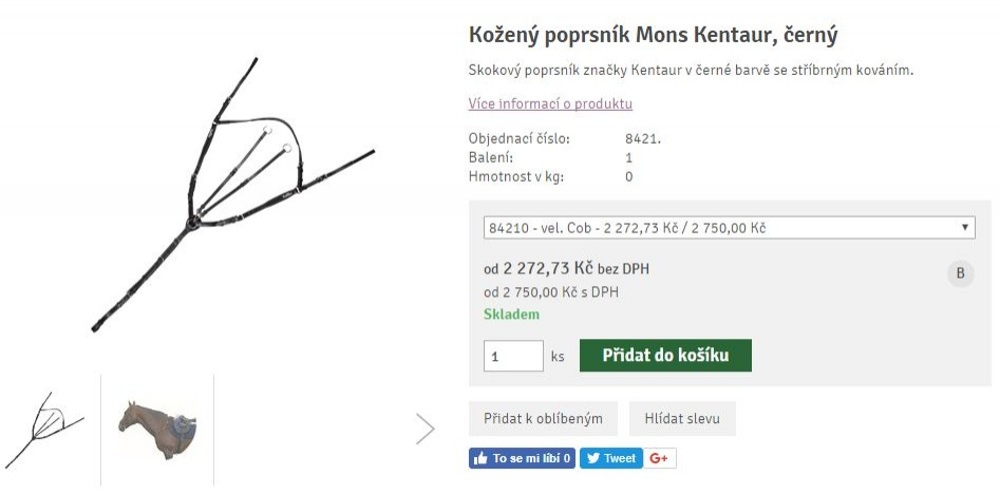Share via the Google Plus icon
The height and width of the screenshot is (494, 1000).
659,459
